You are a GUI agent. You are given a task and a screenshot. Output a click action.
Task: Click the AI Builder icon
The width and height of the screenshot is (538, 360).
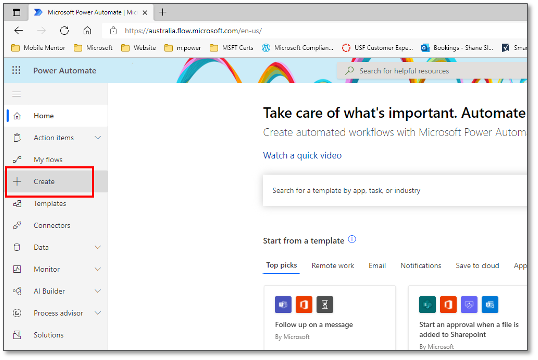tap(17, 291)
